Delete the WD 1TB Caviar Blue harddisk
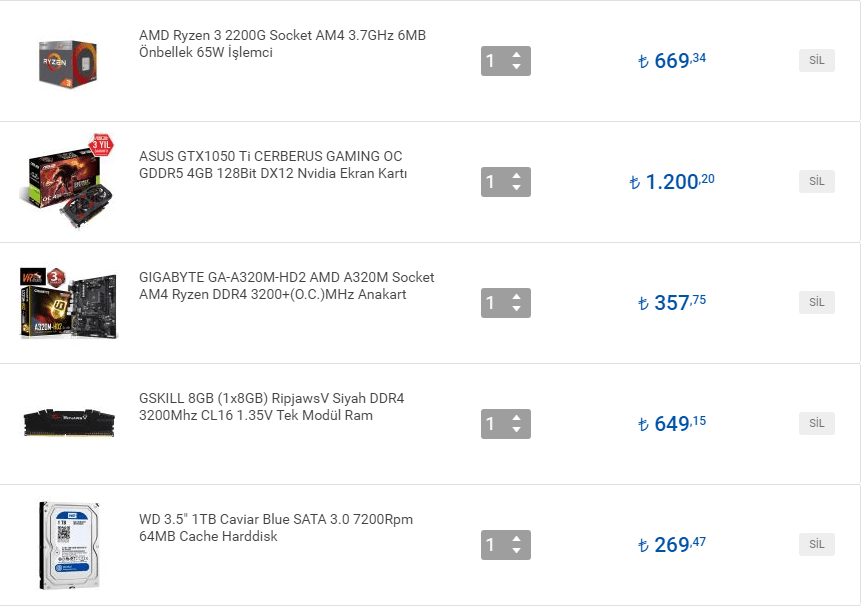Image resolution: width=863 pixels, height=606 pixels. (816, 544)
